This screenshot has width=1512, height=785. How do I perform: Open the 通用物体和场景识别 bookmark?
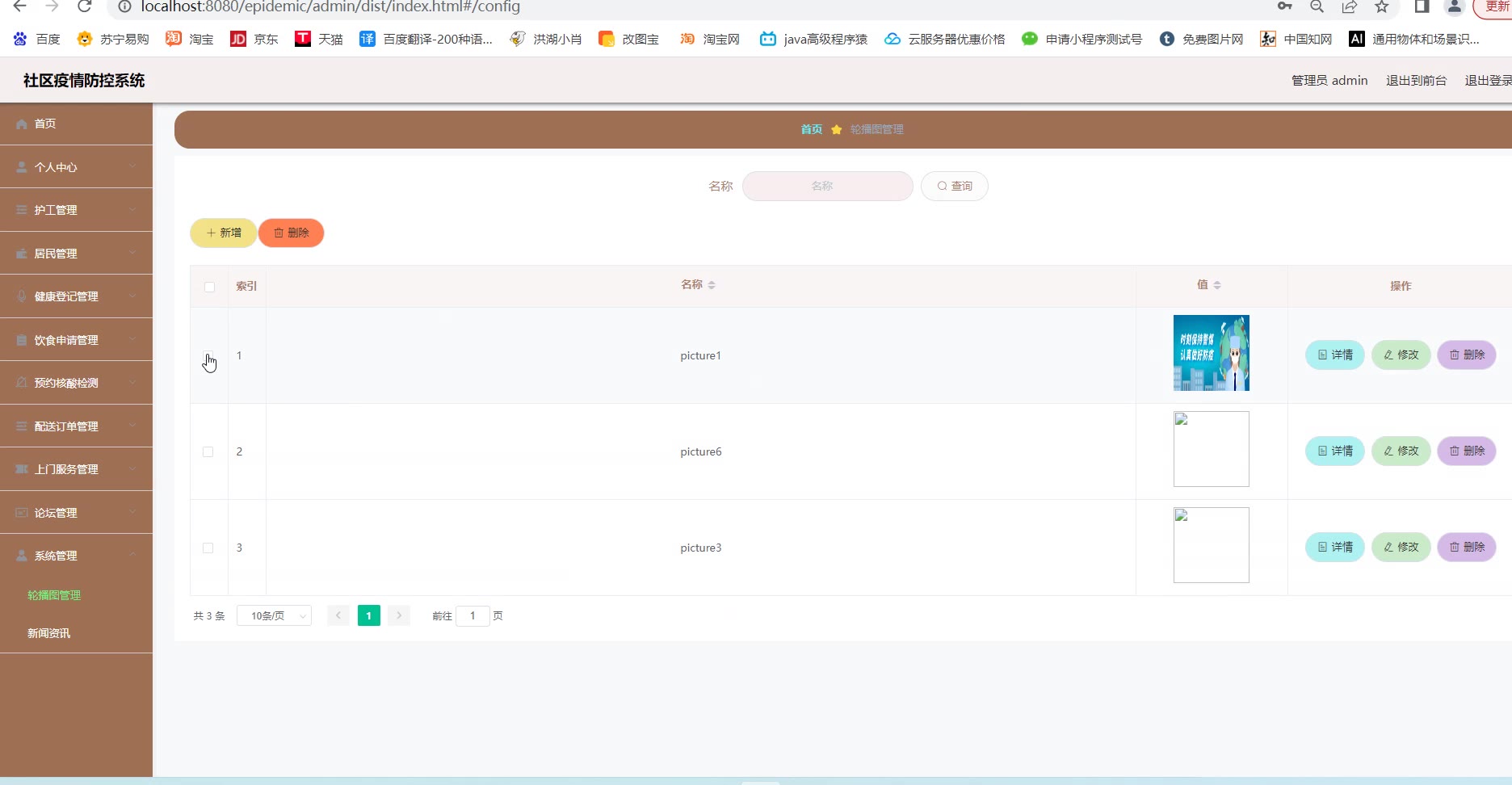click(x=1414, y=39)
